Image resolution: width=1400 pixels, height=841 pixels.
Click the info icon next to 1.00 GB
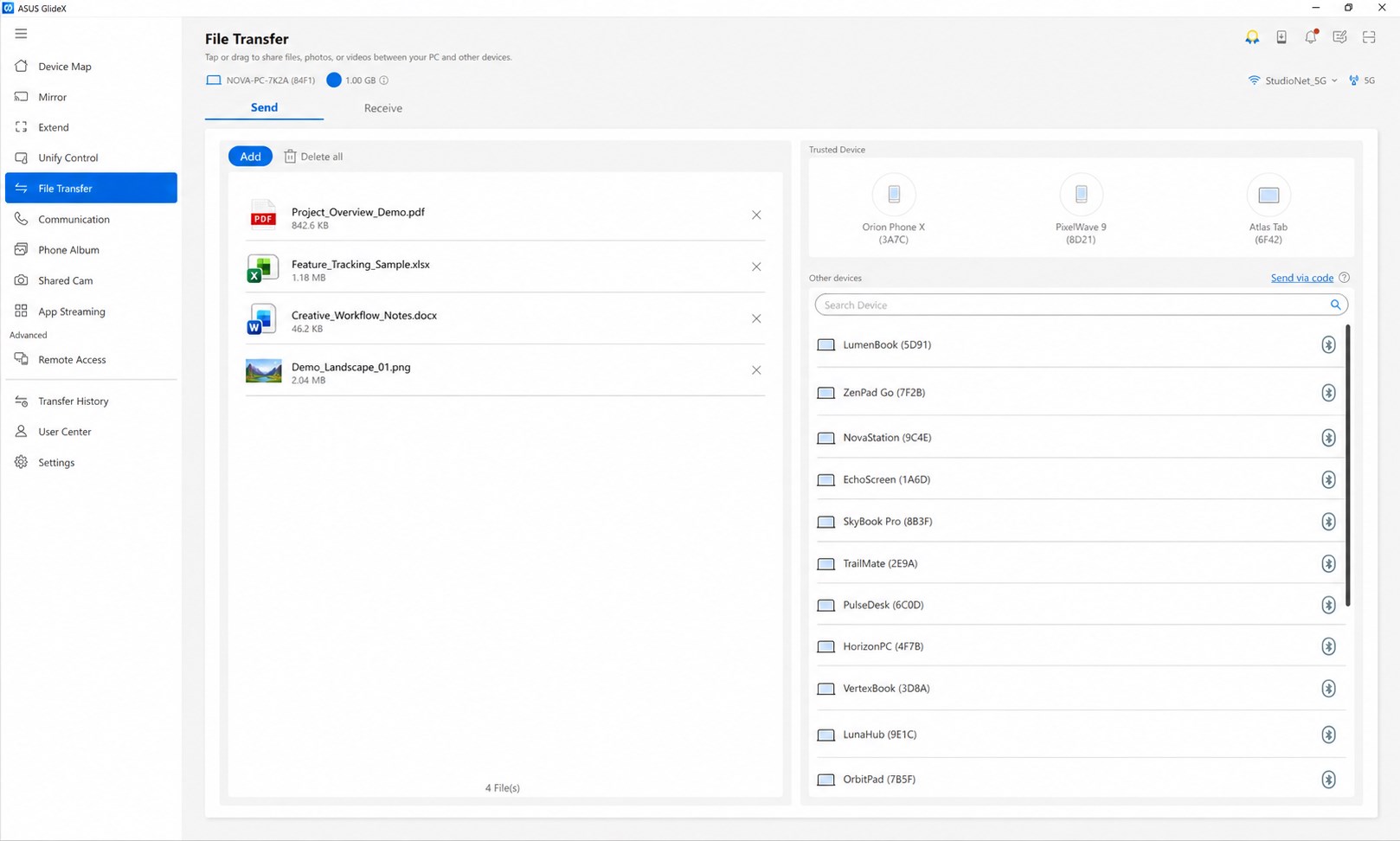[x=384, y=80]
